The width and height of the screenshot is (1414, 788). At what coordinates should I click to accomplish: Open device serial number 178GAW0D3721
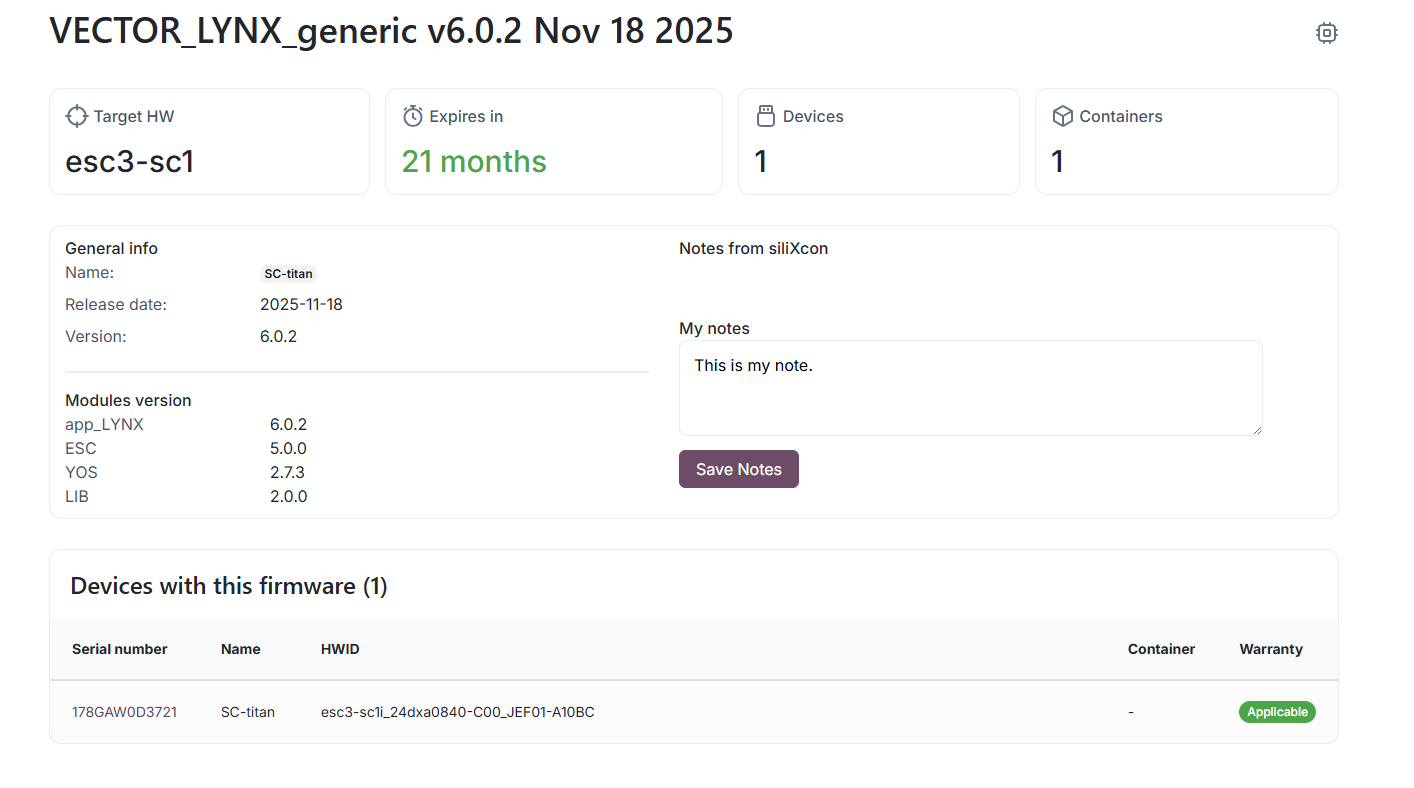click(x=124, y=712)
